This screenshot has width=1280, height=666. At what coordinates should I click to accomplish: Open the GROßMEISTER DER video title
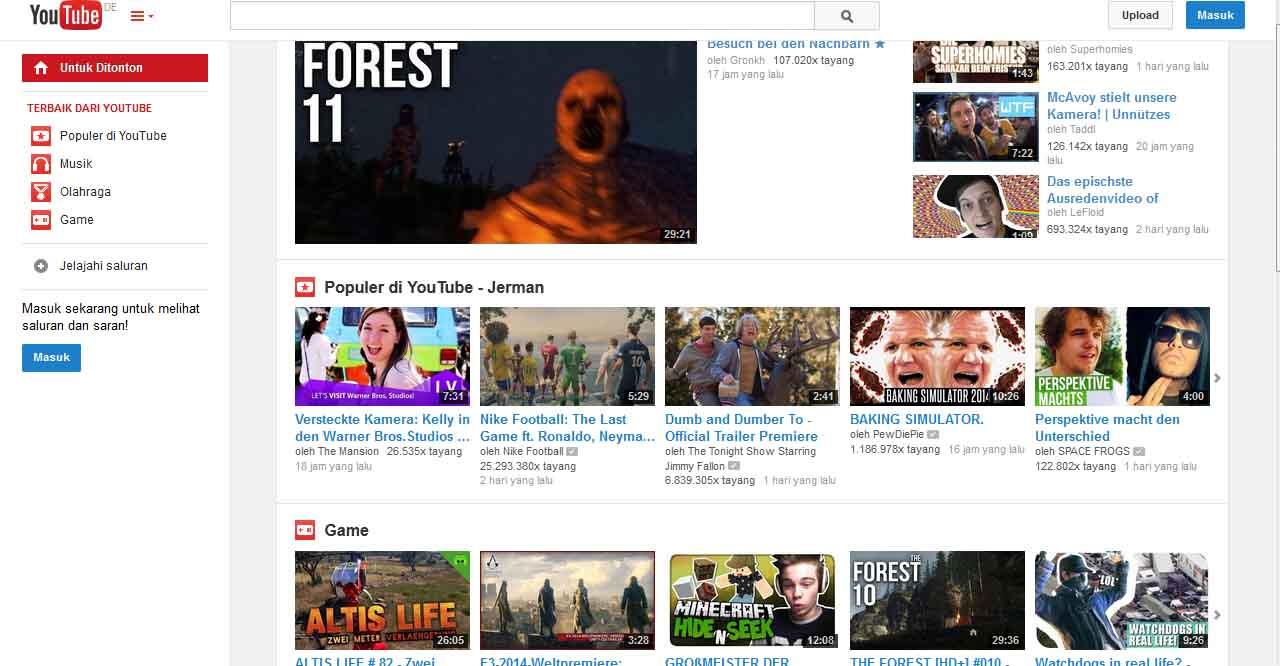click(x=727, y=661)
